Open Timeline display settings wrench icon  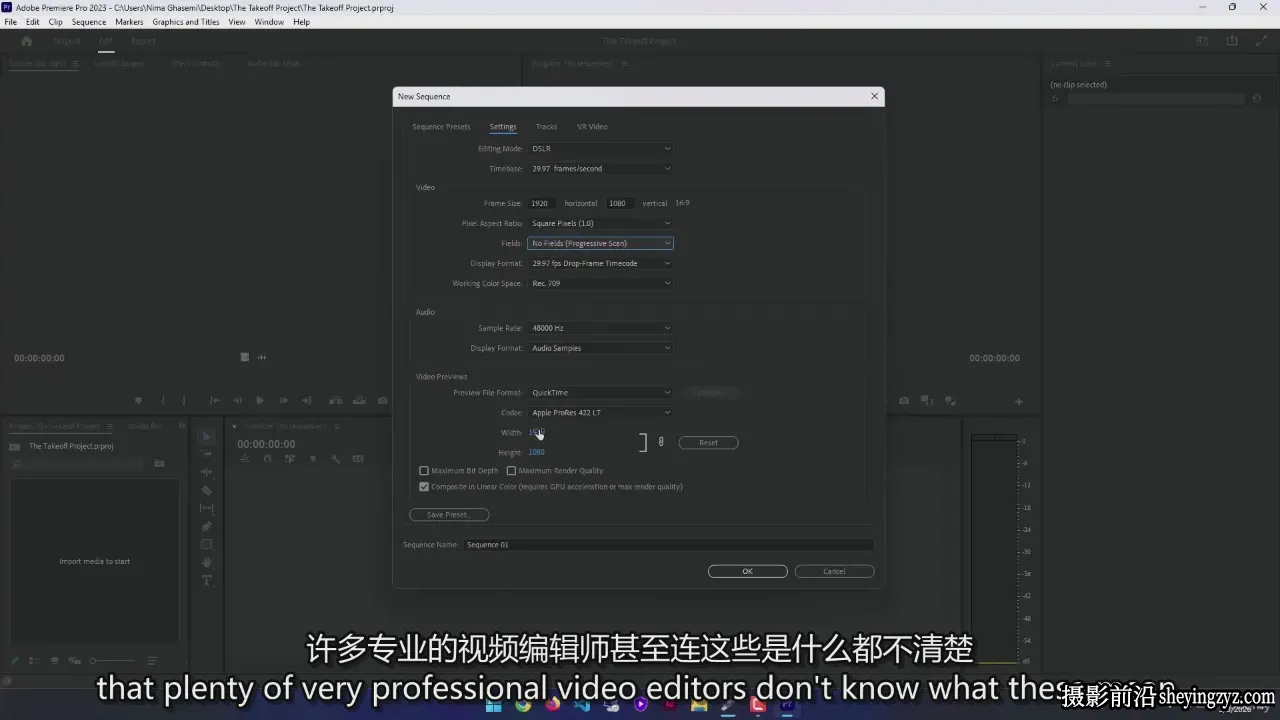(335, 459)
